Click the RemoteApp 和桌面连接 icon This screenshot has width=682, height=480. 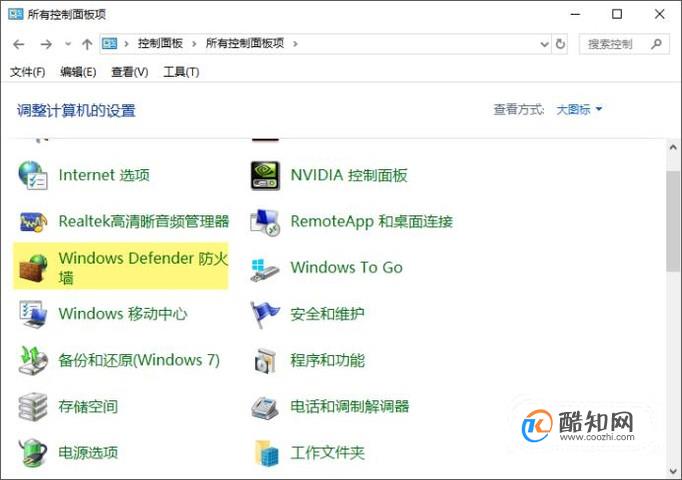[x=265, y=222]
